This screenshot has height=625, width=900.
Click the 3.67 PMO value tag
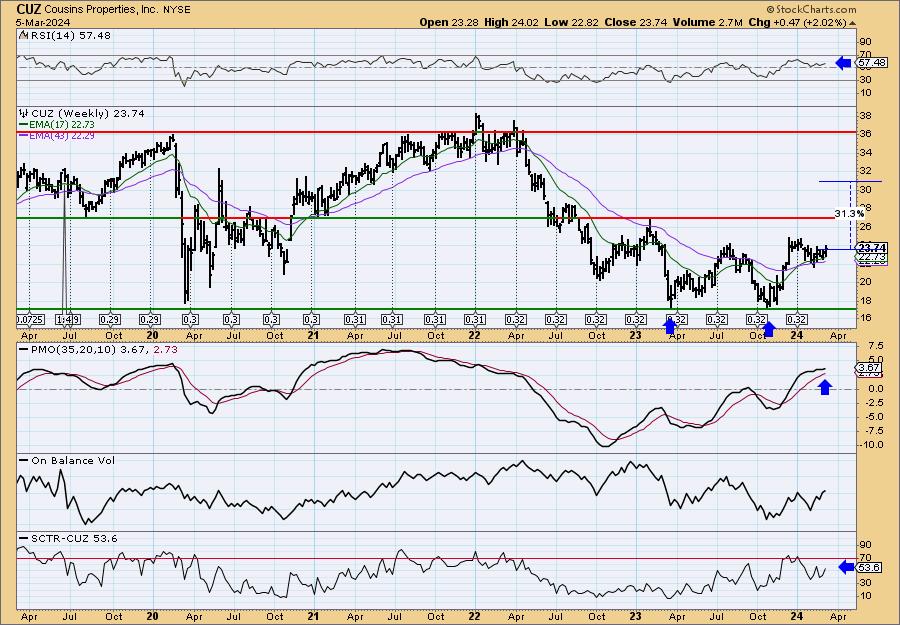[x=870, y=367]
